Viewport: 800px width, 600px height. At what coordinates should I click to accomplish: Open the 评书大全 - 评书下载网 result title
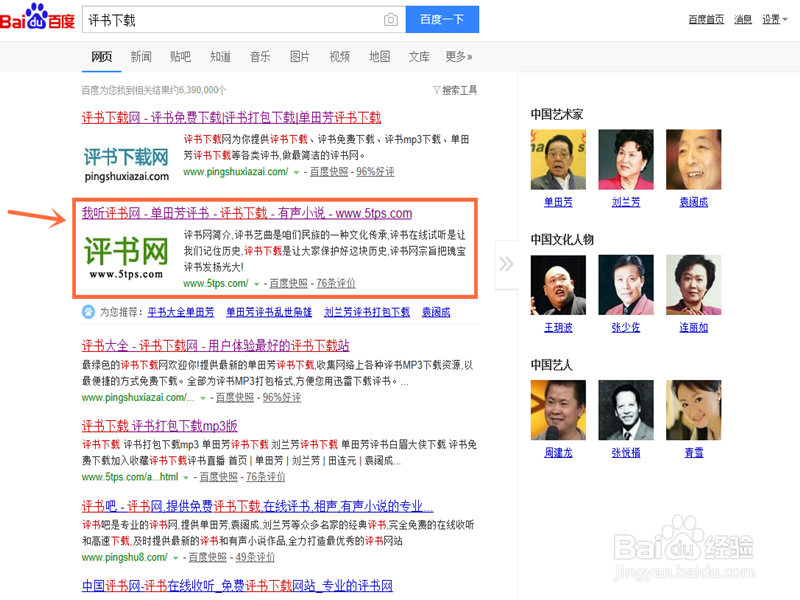215,345
